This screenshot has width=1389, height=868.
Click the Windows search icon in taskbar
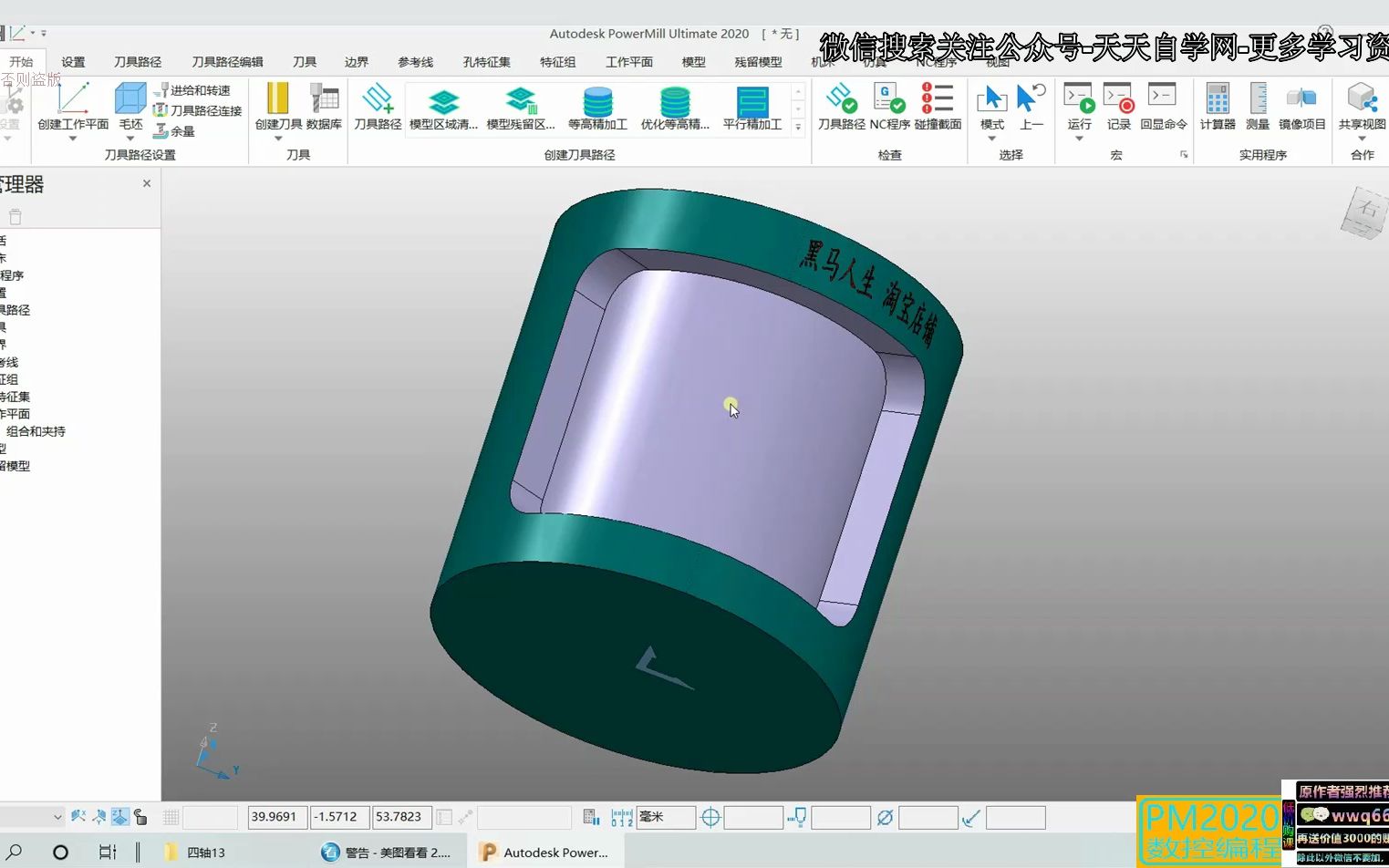16,852
